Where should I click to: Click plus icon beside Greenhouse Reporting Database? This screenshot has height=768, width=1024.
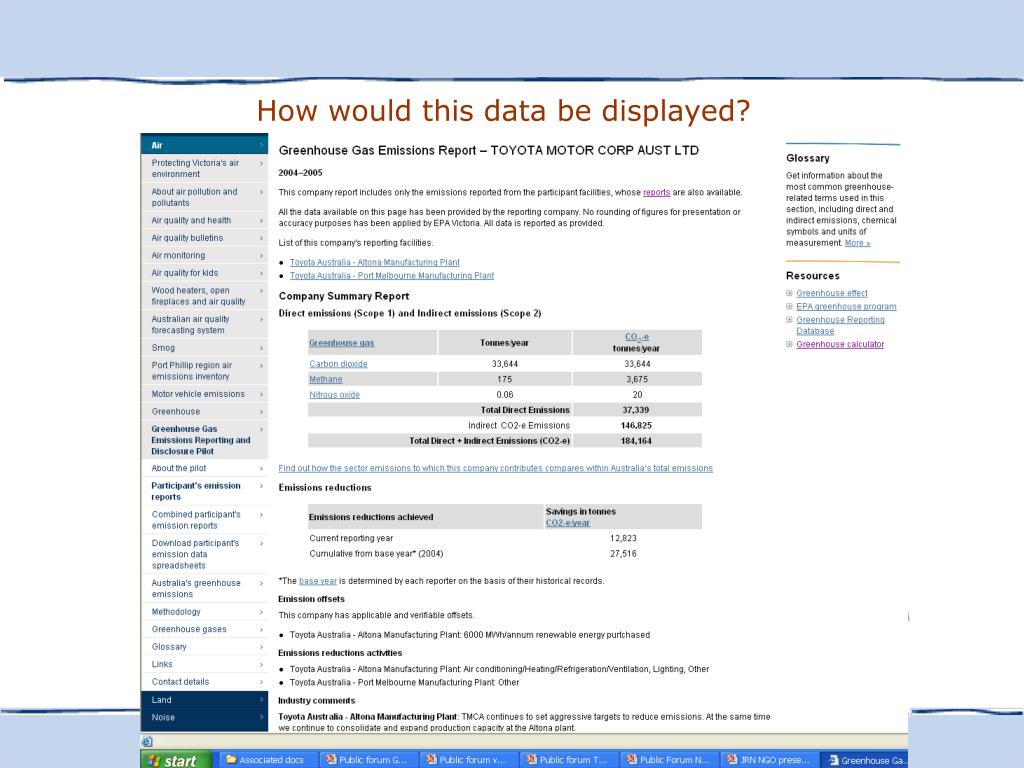[790, 320]
